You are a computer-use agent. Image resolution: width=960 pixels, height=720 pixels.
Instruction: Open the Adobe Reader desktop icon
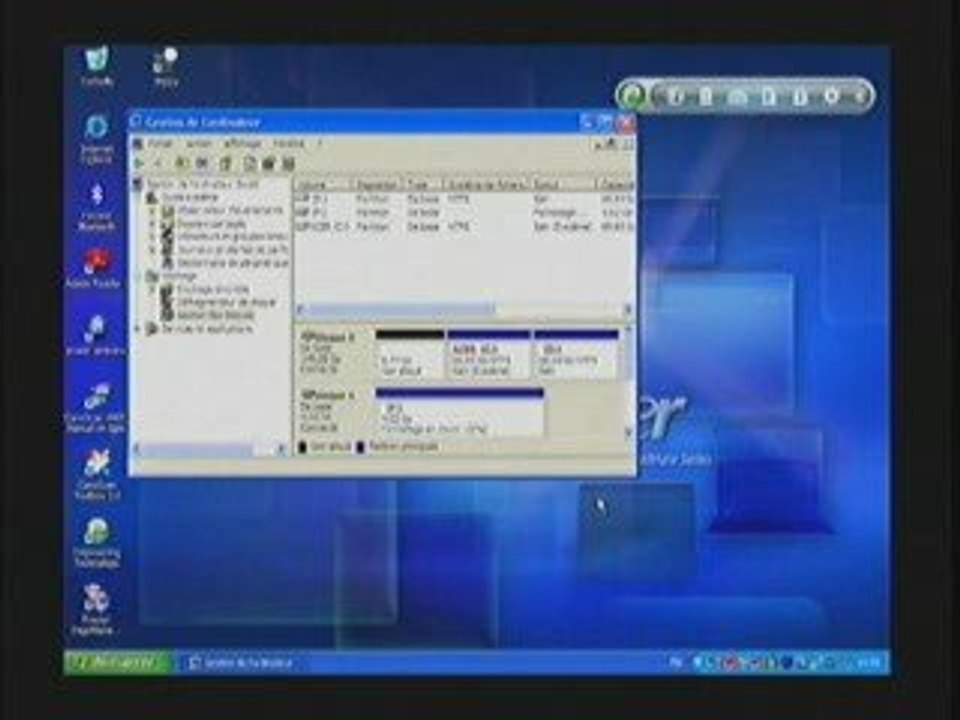(x=94, y=268)
